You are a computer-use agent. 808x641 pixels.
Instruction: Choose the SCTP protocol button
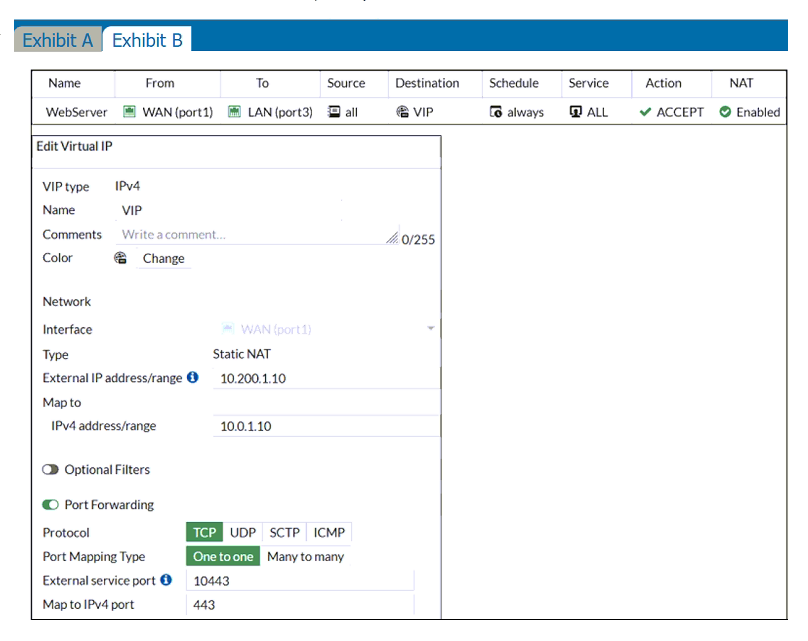284,532
